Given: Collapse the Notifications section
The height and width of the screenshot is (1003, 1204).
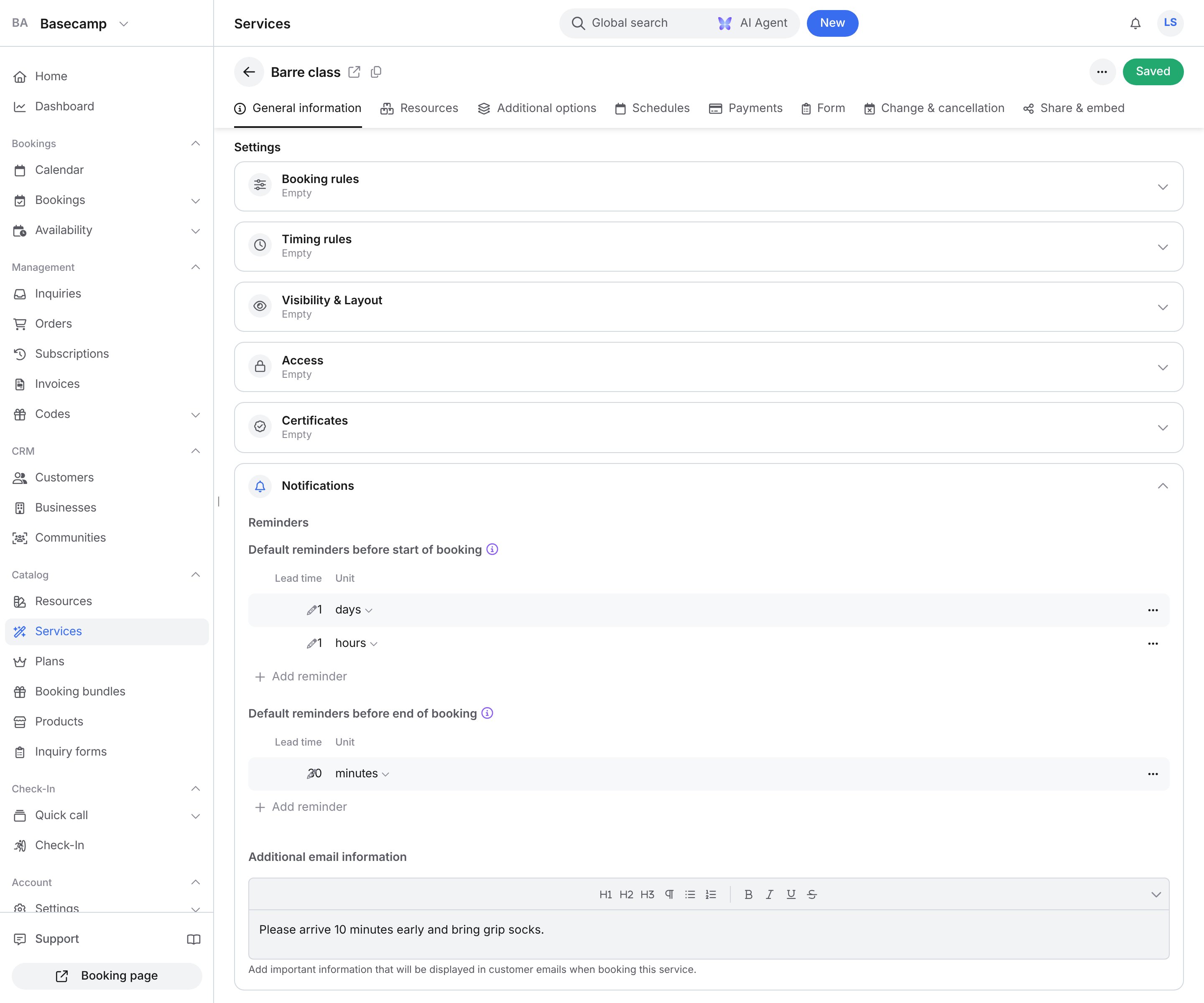Looking at the screenshot, I should [x=1163, y=486].
